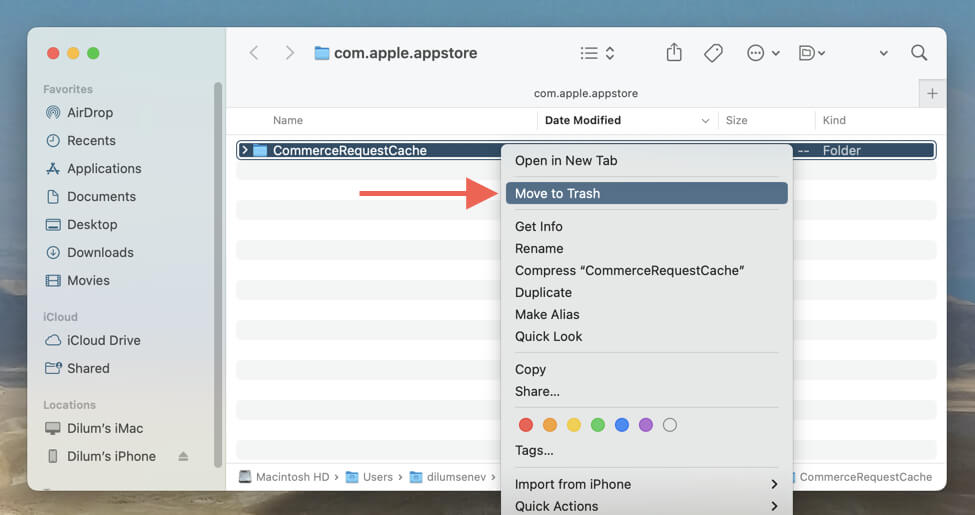This screenshot has height=515, width=975.
Task: Apply the yellow tag color
Action: 573,425
